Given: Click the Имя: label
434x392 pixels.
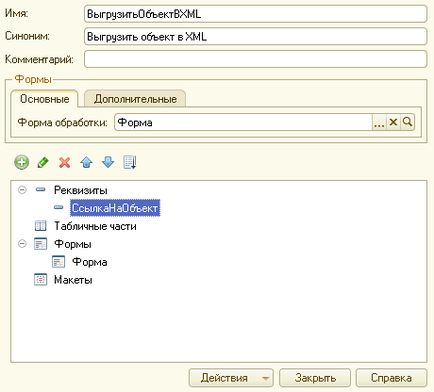Looking at the screenshot, I should pyautogui.click(x=16, y=13).
